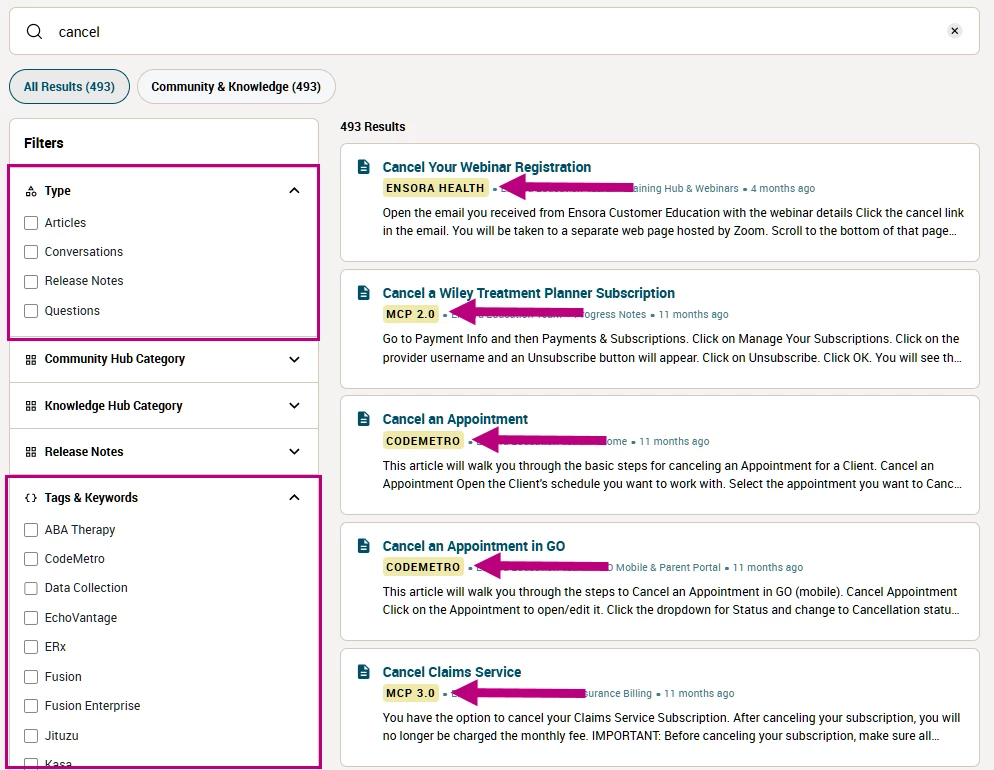The width and height of the screenshot is (994, 770).
Task: Switch to Community & Knowledge (493) tab
Action: pyautogui.click(x=236, y=86)
